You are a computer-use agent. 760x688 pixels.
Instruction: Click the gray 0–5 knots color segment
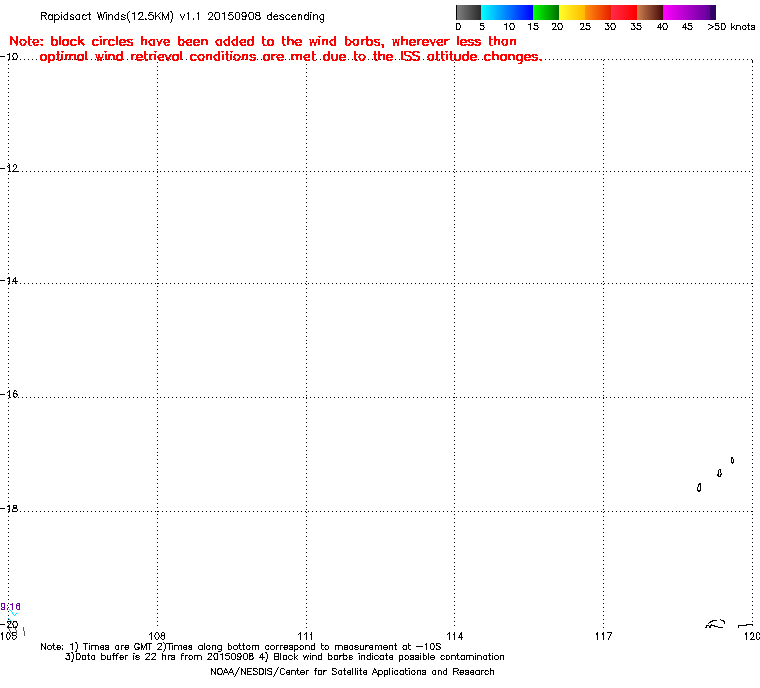tap(468, 12)
